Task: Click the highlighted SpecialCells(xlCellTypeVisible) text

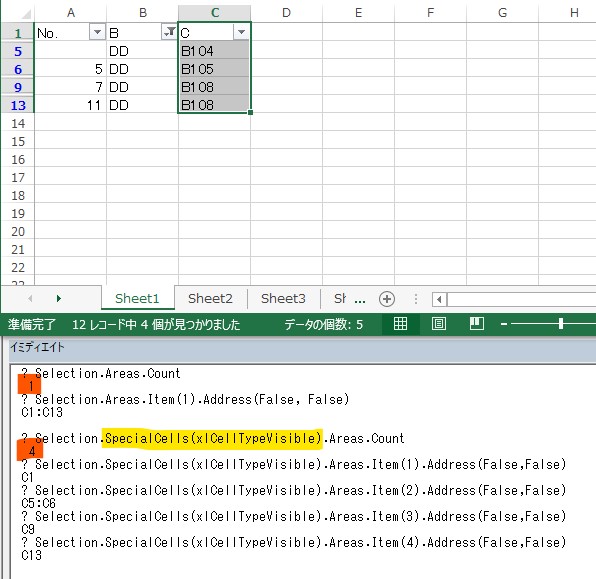Action: pos(213,438)
